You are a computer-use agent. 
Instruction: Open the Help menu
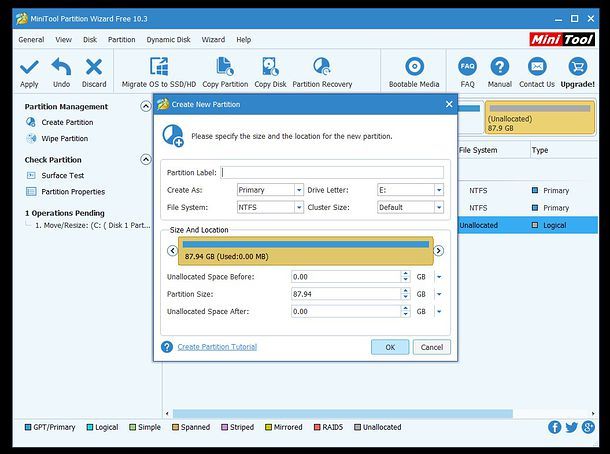[x=244, y=40]
